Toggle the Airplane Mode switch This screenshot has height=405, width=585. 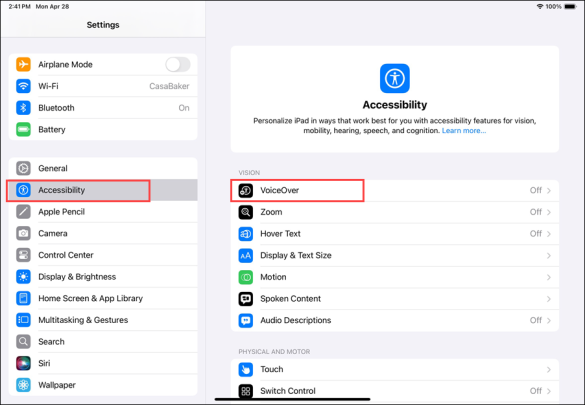click(178, 65)
